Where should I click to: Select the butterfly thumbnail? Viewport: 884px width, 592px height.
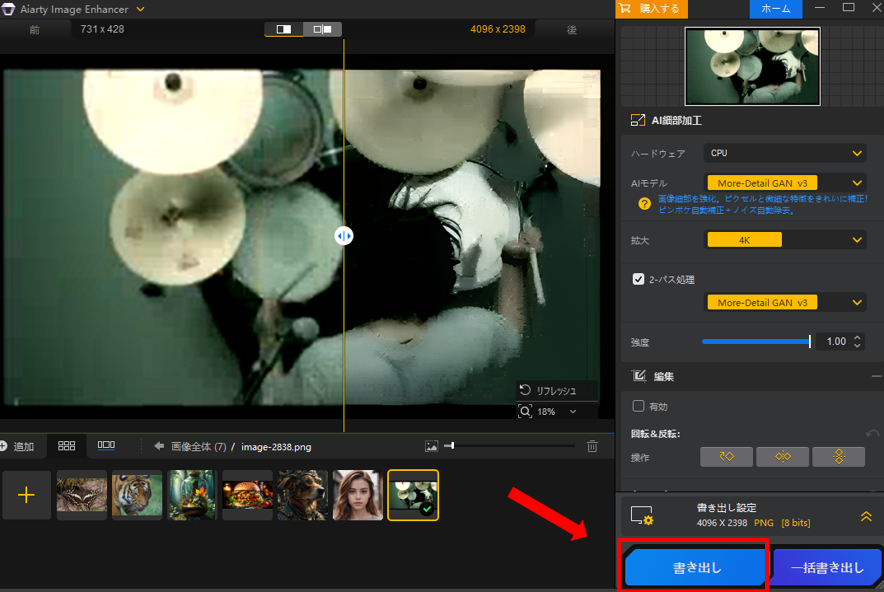click(x=82, y=495)
